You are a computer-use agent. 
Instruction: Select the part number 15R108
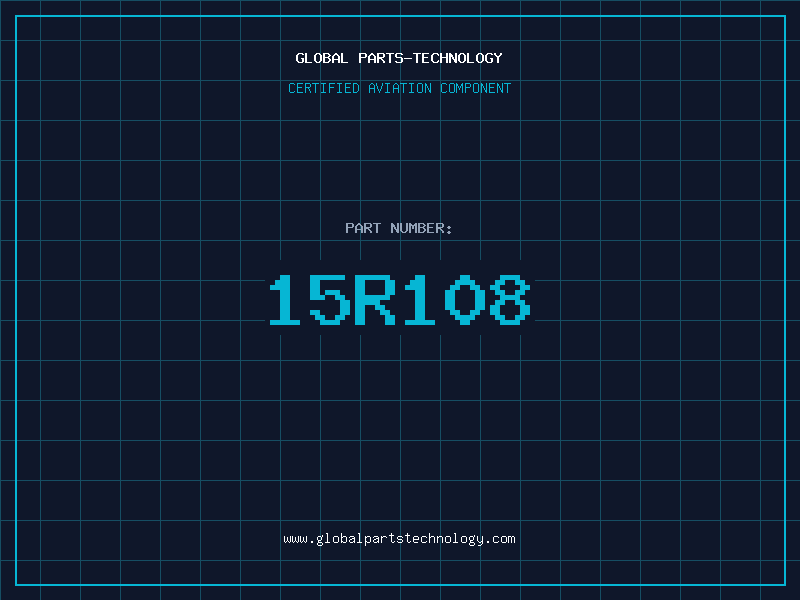[400, 299]
